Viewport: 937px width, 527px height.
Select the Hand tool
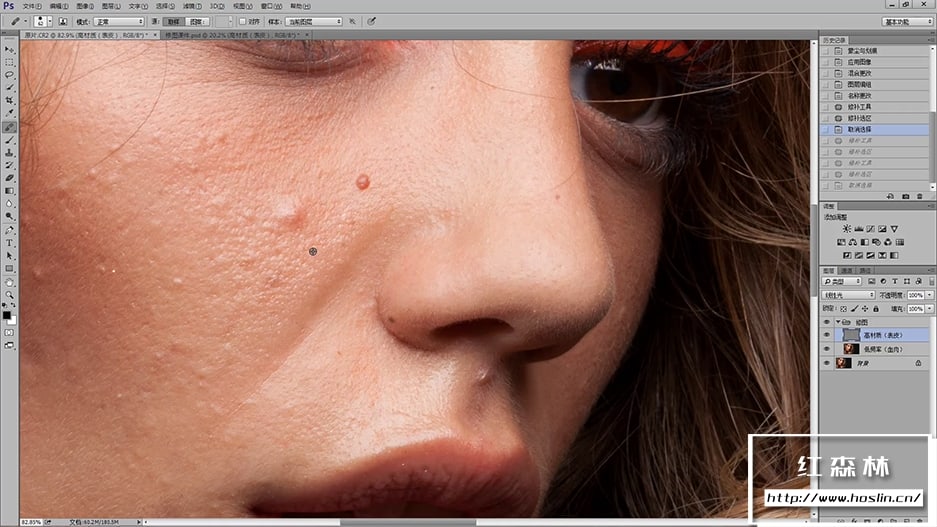pos(9,282)
